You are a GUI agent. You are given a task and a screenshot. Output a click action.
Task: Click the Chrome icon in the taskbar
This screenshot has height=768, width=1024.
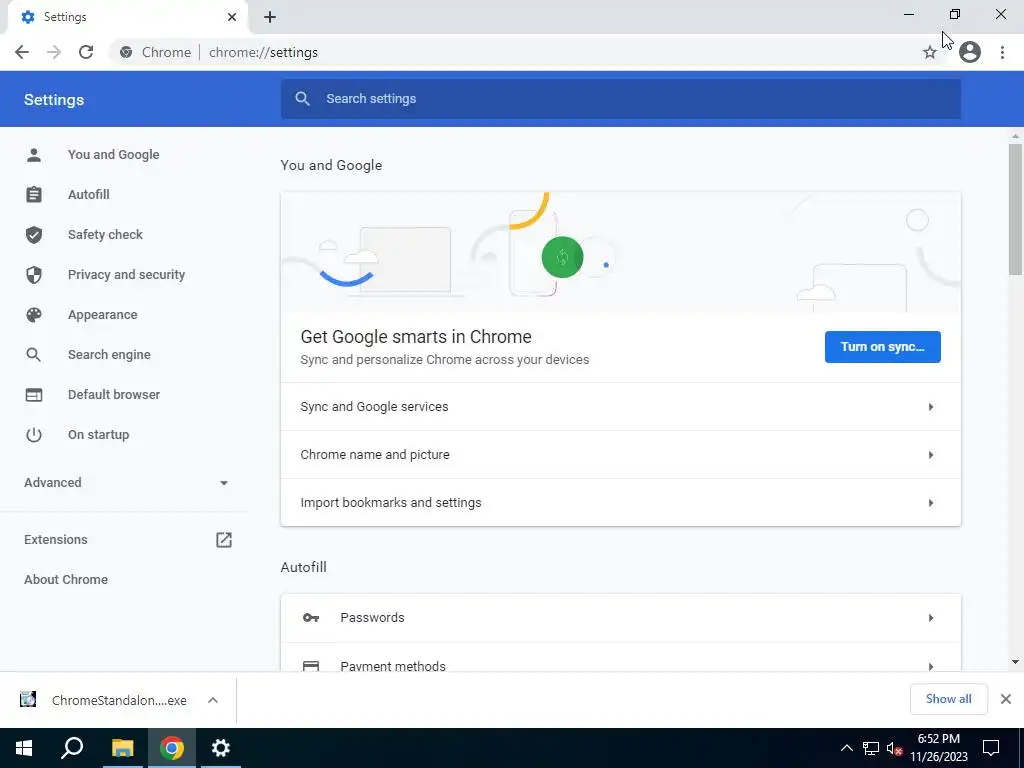tap(172, 748)
